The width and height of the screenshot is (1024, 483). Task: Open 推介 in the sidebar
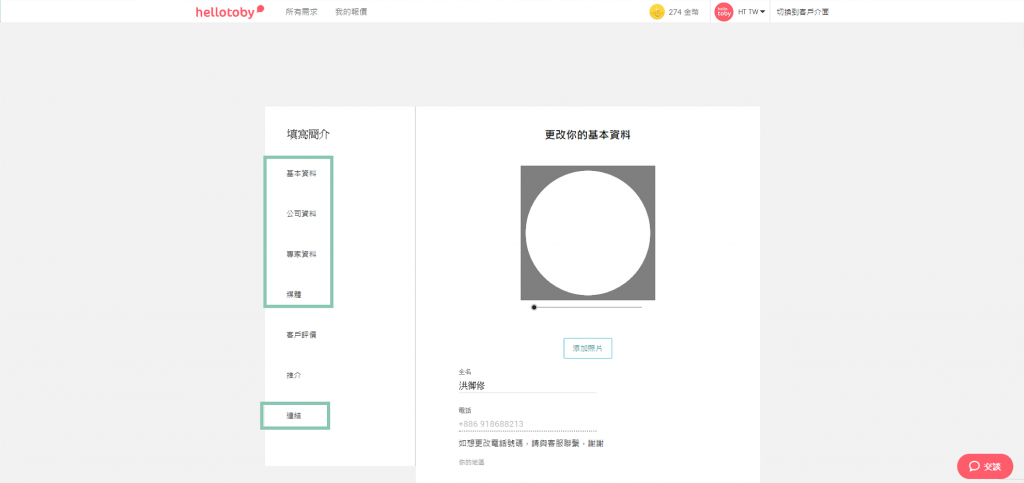pyautogui.click(x=294, y=375)
